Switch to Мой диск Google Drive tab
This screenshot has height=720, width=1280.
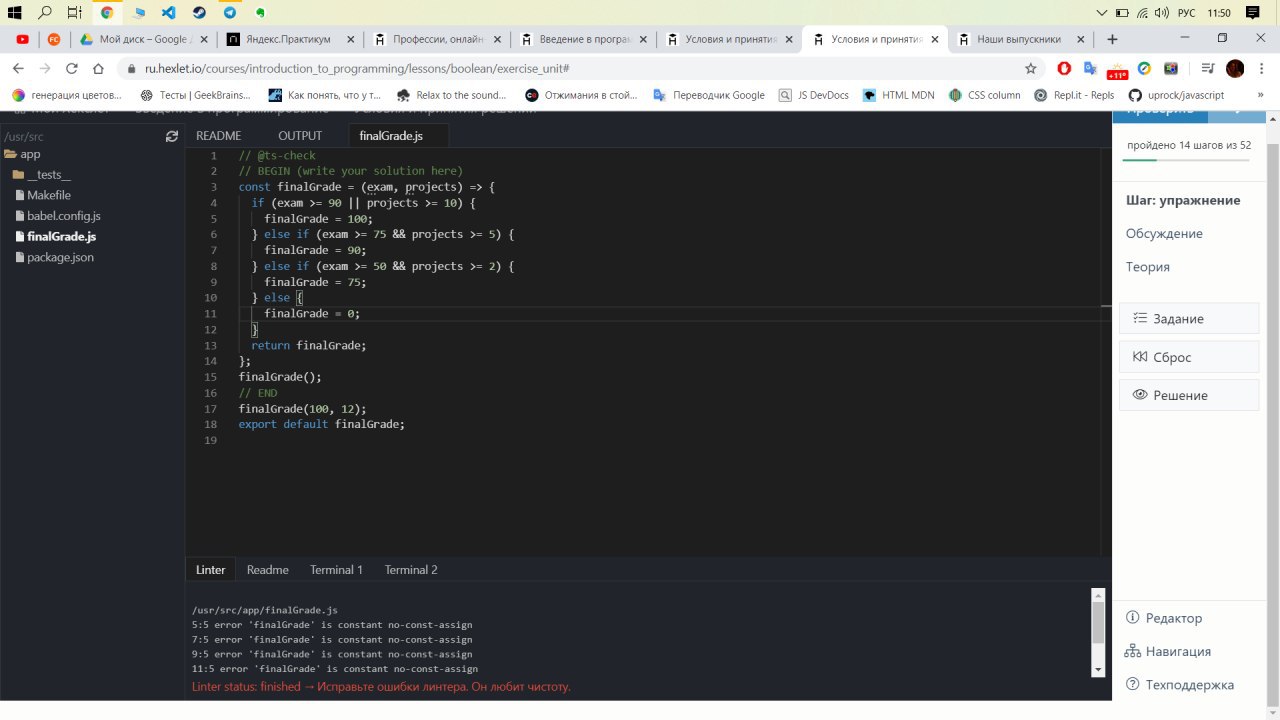(x=143, y=39)
